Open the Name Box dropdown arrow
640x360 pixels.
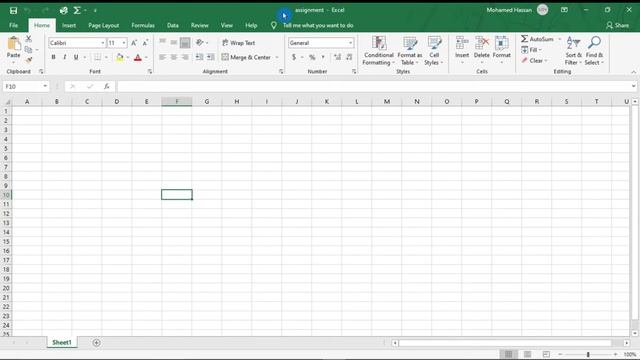click(45, 86)
